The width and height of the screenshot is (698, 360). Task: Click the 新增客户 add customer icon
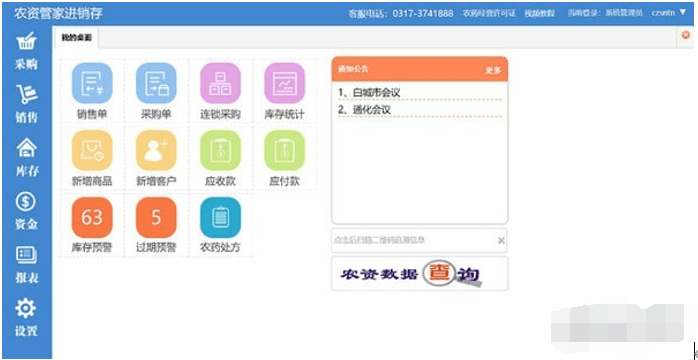pyautogui.click(x=156, y=150)
